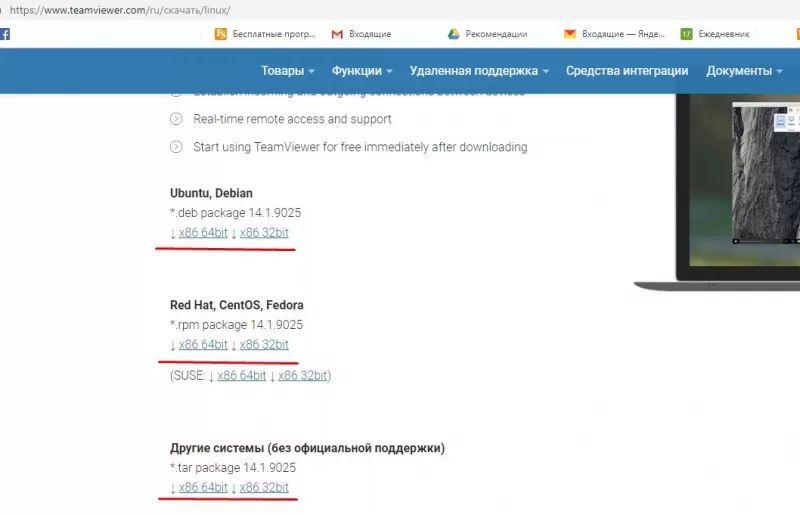Open the Facebook bookmark icon
The height and width of the screenshot is (515, 800).
pyautogui.click(x=5, y=34)
